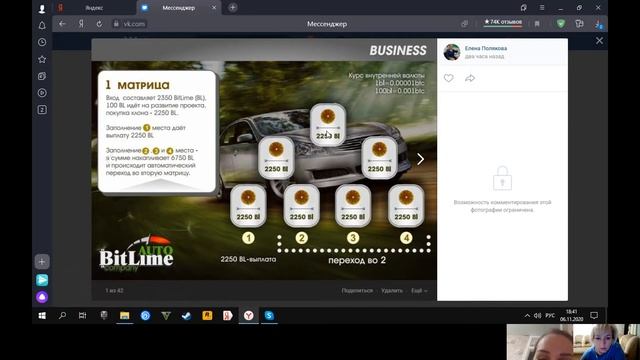This screenshot has width=640, height=360.
Task: Click the add app plus button in sidebar
Action: pyautogui.click(x=42, y=262)
